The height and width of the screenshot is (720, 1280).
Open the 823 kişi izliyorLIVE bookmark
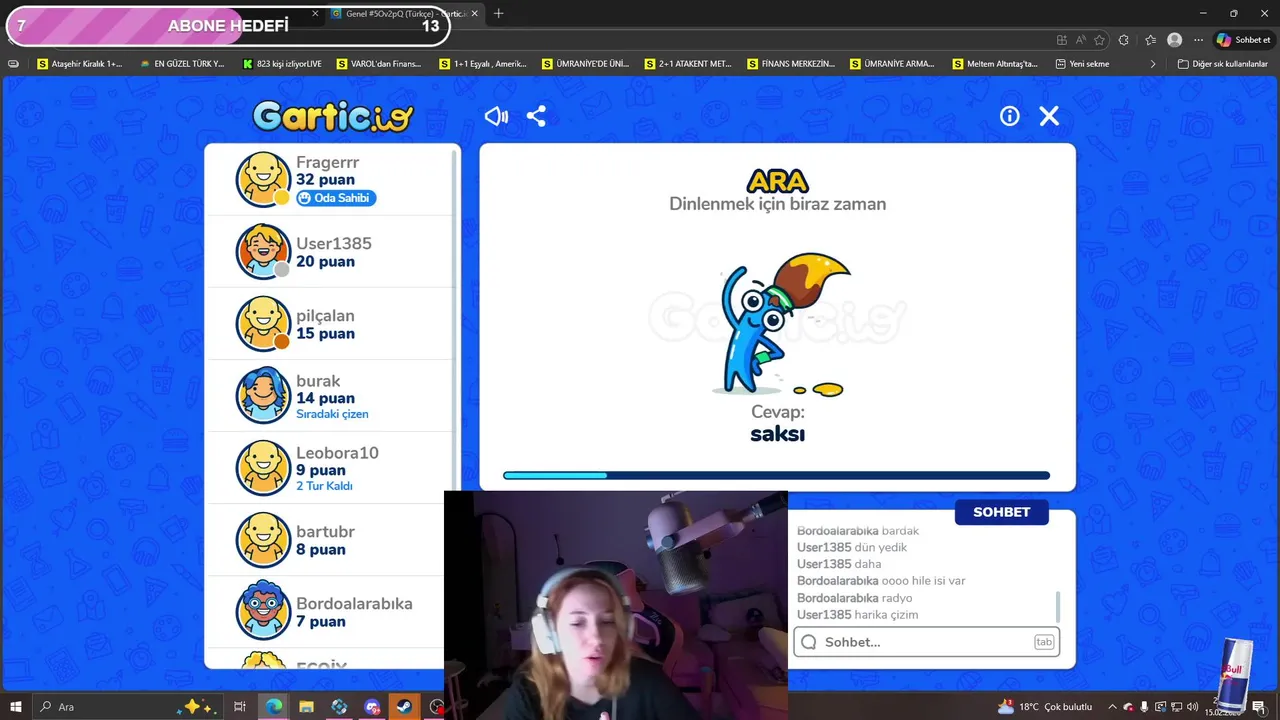(x=282, y=63)
